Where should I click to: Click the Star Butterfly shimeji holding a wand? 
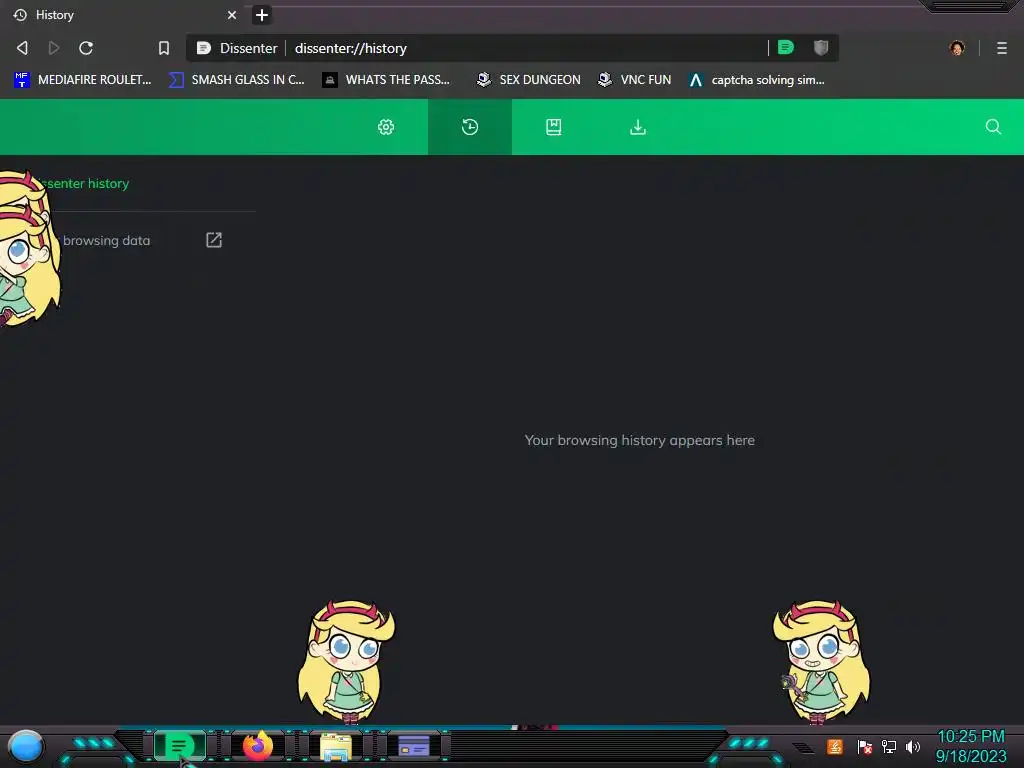click(822, 662)
